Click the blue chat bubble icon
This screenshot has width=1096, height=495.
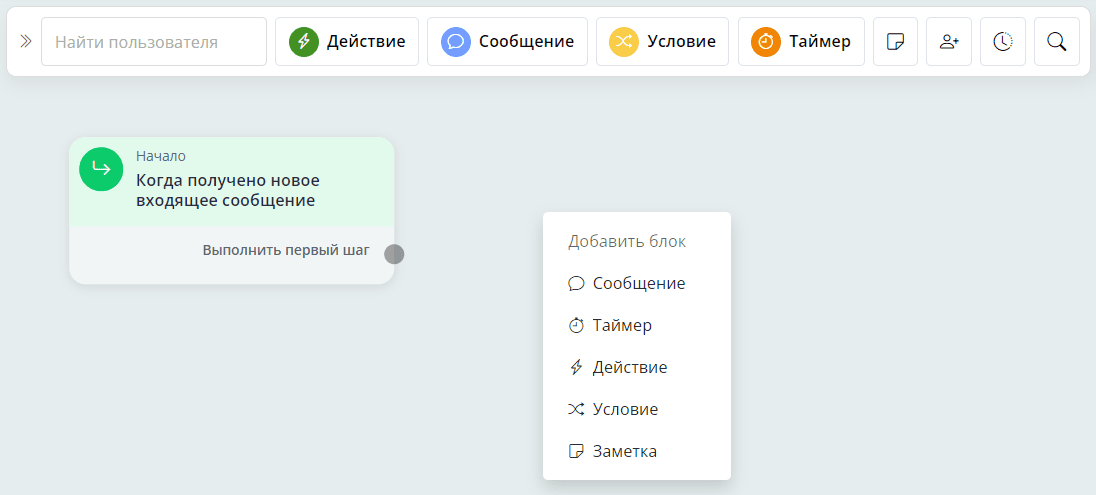tap(456, 42)
